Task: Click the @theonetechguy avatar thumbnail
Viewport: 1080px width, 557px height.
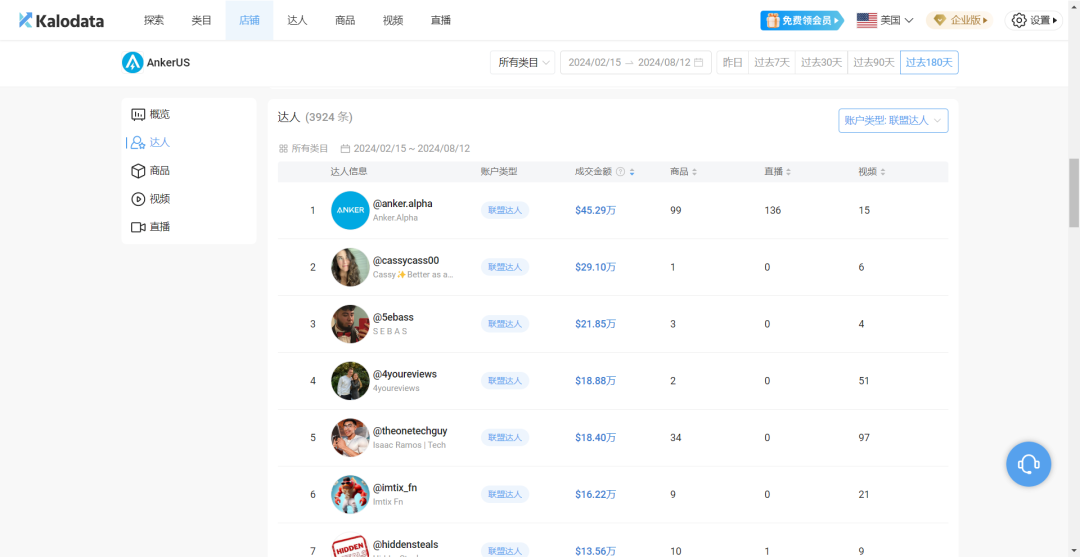Action: click(350, 437)
